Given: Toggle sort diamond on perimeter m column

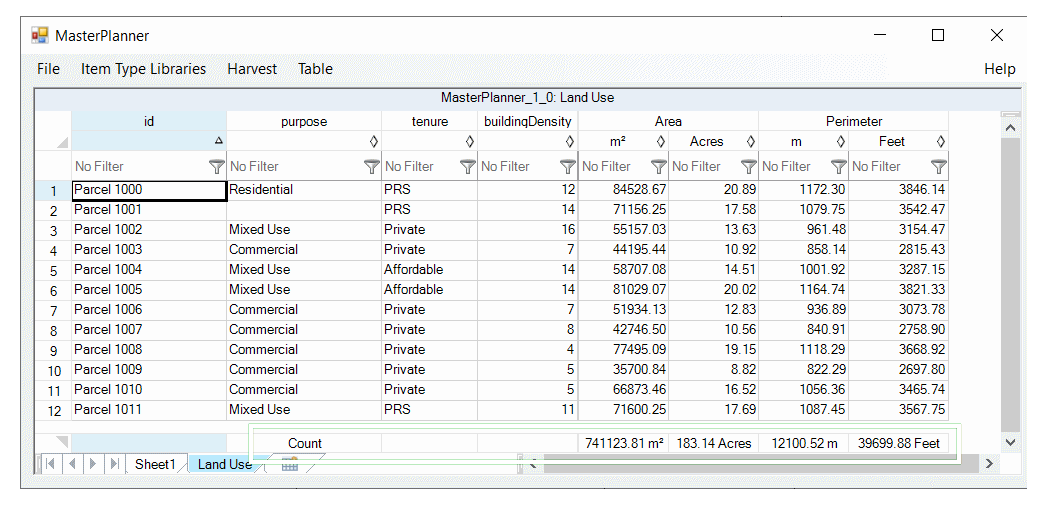Looking at the screenshot, I should [x=841, y=141].
